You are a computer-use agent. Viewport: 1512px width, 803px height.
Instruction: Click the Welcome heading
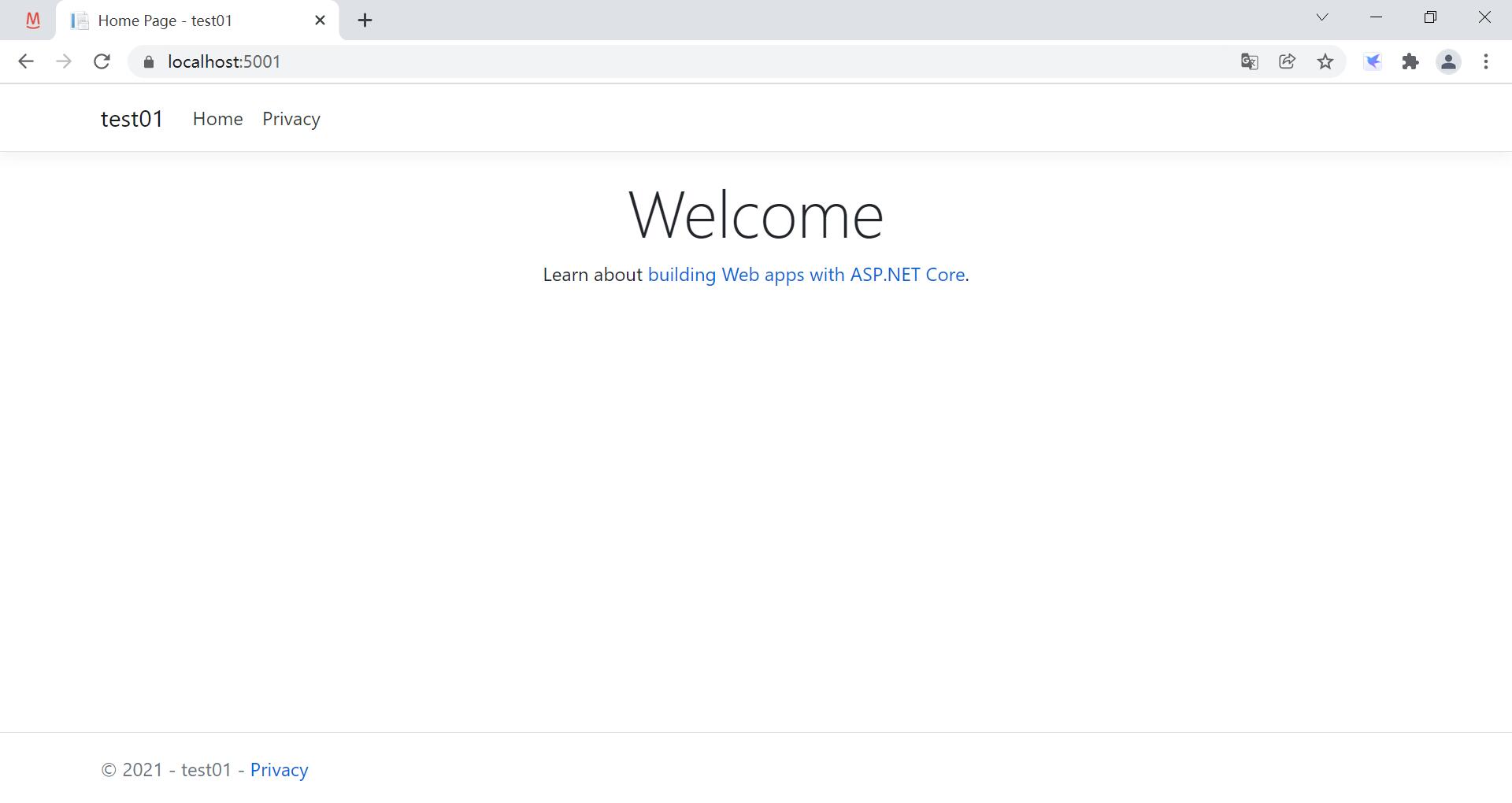pyautogui.click(x=756, y=214)
